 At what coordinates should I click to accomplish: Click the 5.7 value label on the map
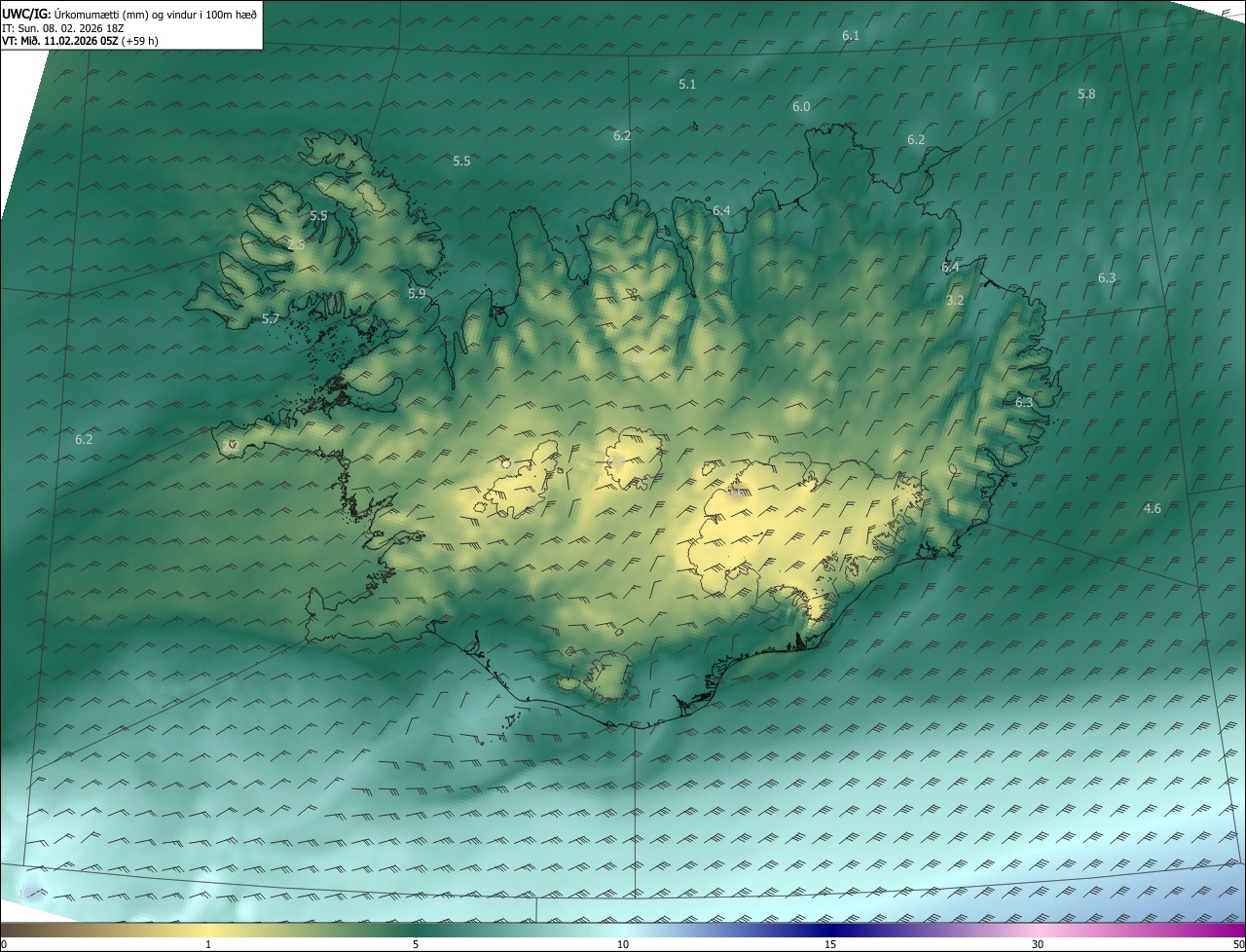pyautogui.click(x=271, y=318)
